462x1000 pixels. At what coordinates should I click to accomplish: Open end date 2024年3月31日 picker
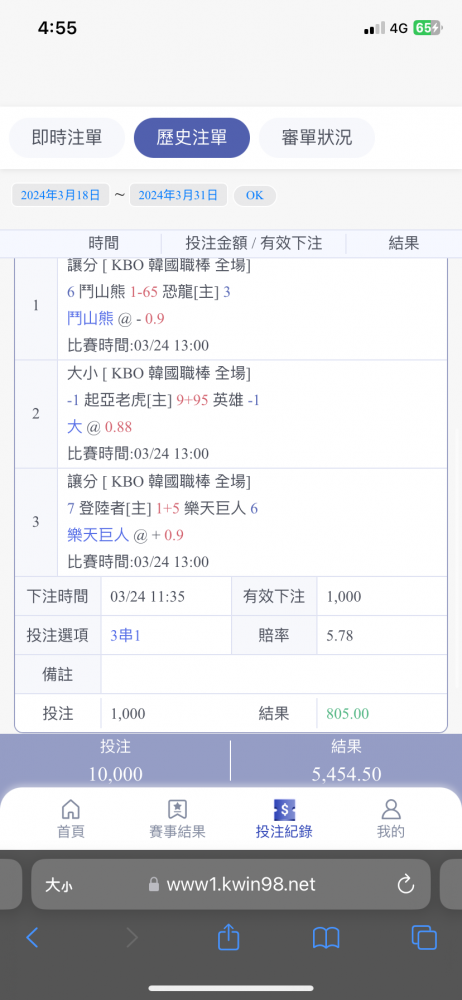click(178, 195)
